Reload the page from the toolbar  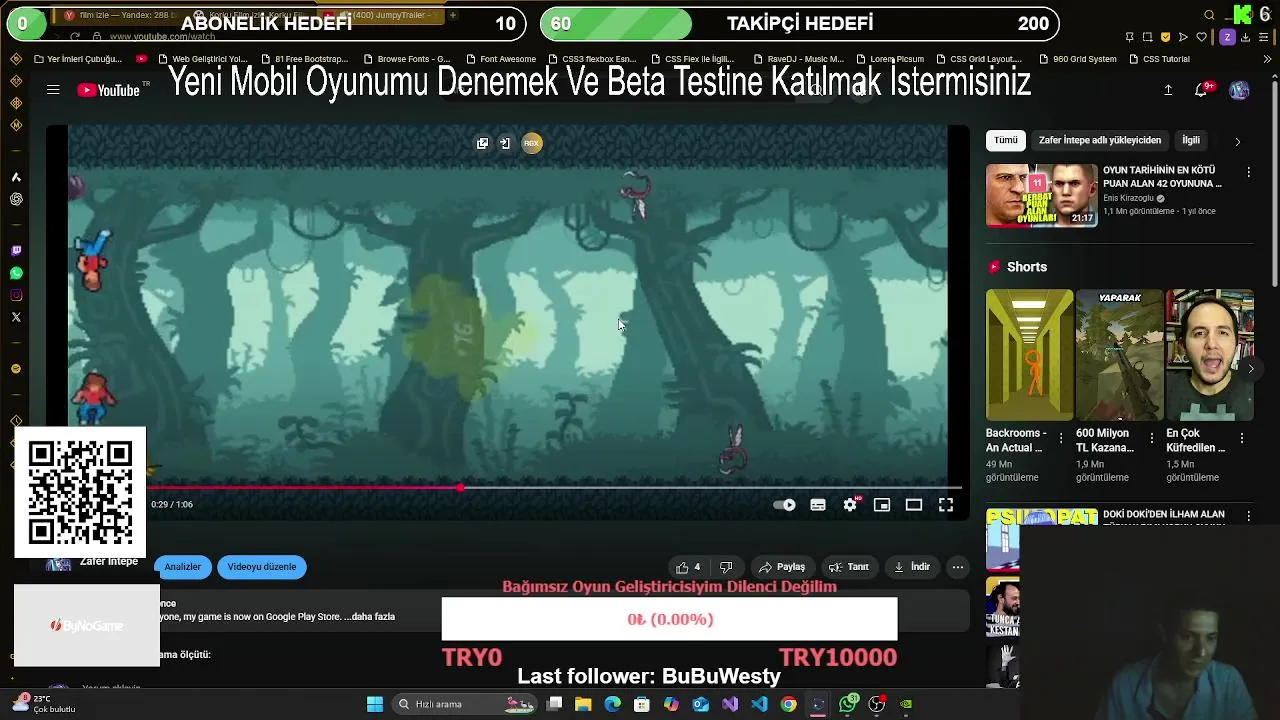coord(75,37)
